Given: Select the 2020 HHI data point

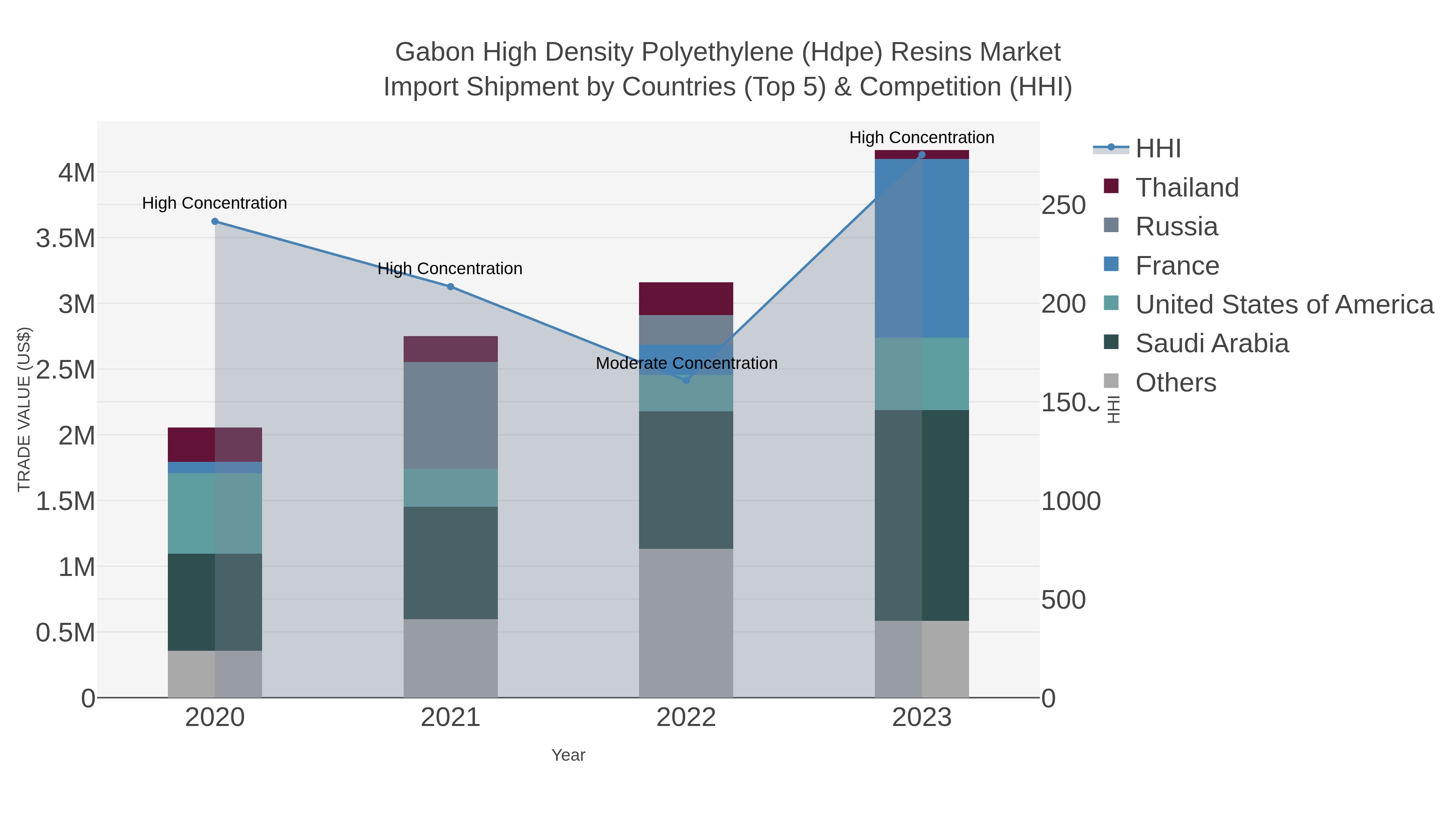Looking at the screenshot, I should pos(215,222).
